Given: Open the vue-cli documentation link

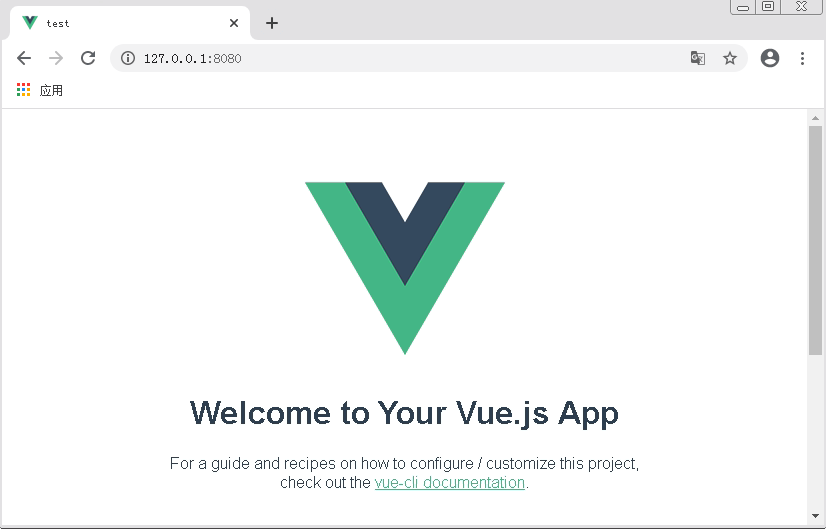Looking at the screenshot, I should pyautogui.click(x=450, y=482).
